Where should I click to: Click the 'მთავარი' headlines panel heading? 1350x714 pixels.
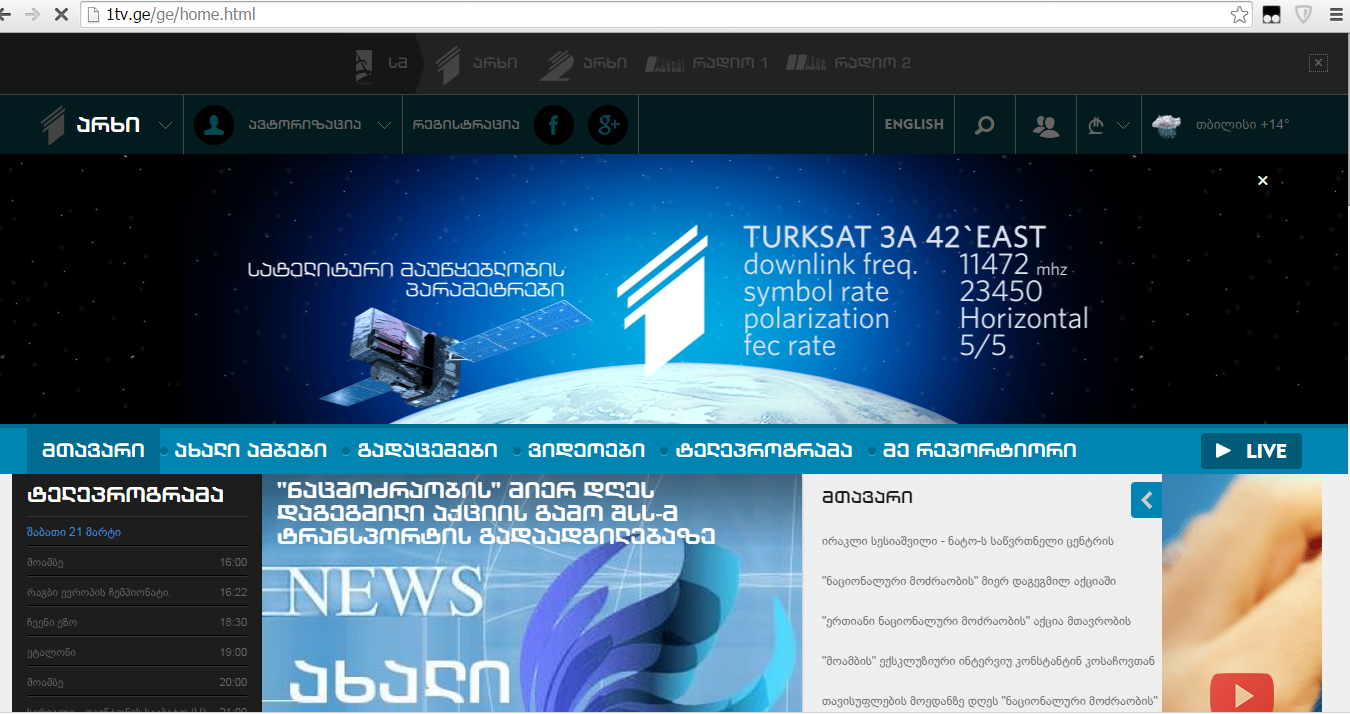pos(867,497)
